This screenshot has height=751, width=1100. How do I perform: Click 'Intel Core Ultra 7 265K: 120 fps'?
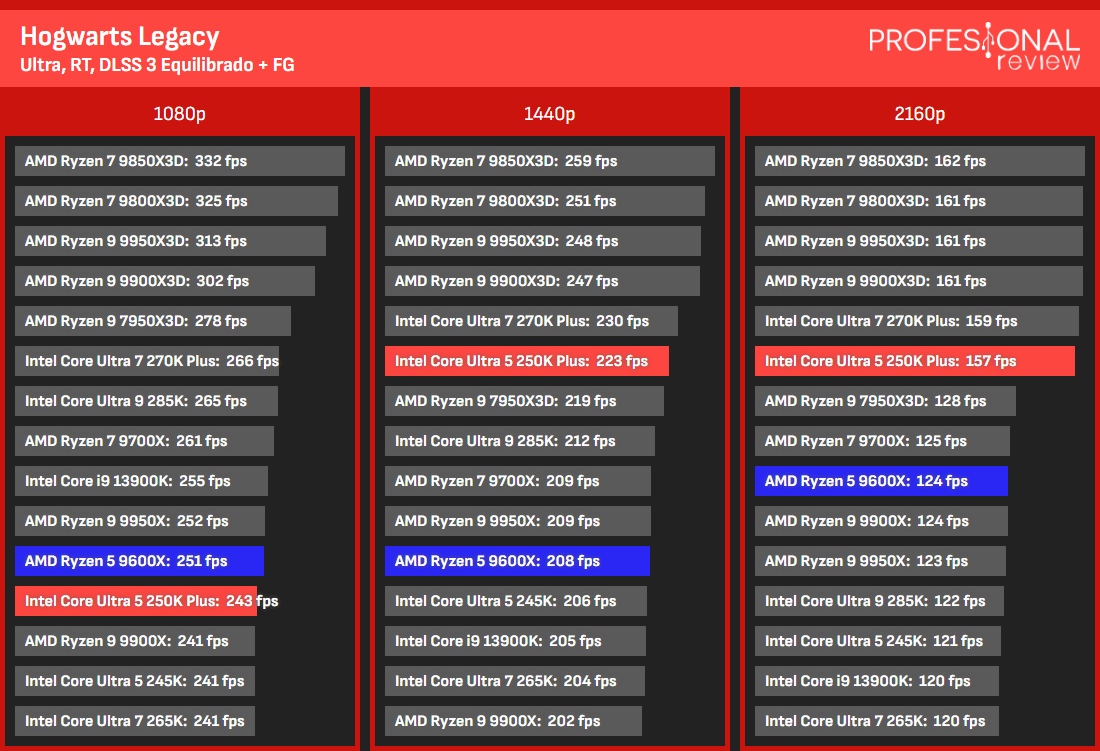(877, 721)
